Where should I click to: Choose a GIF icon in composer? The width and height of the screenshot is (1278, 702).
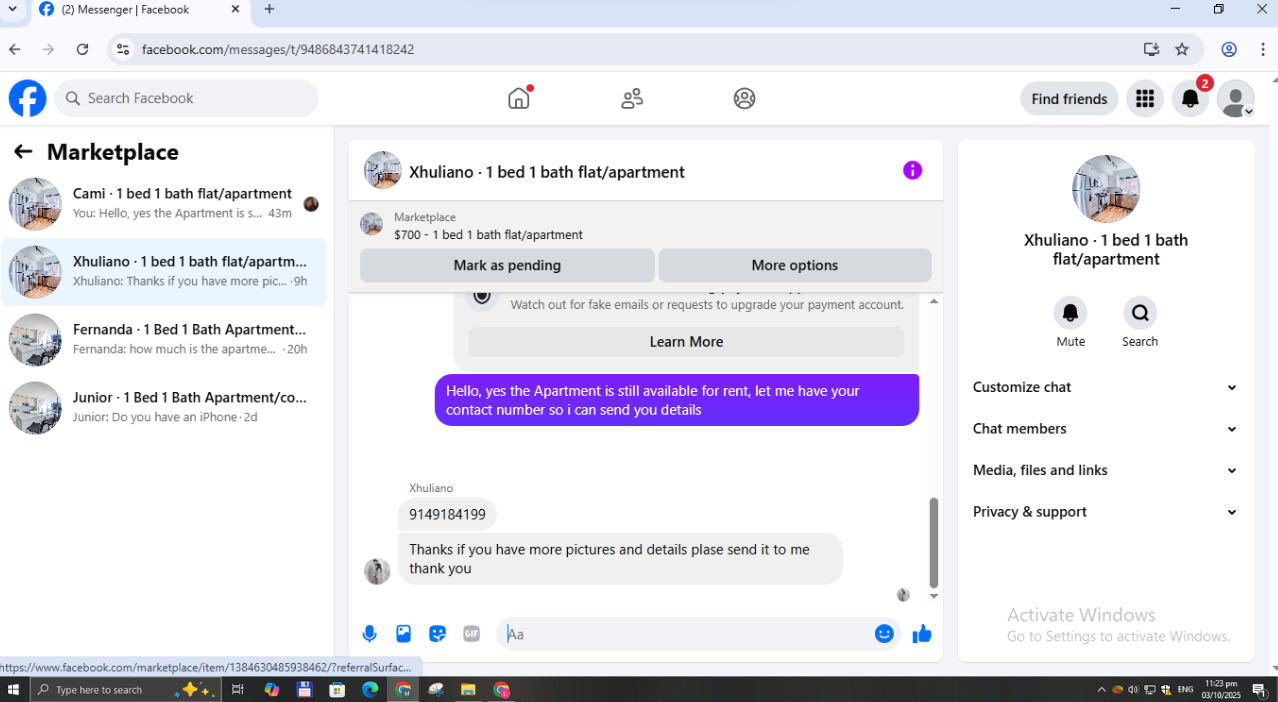pyautogui.click(x=471, y=633)
